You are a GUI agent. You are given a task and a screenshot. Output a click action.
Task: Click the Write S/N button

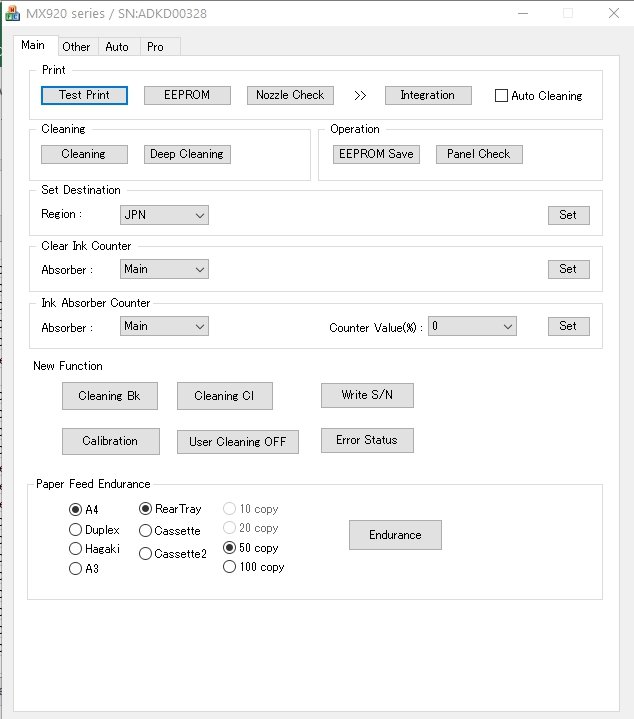coord(367,395)
